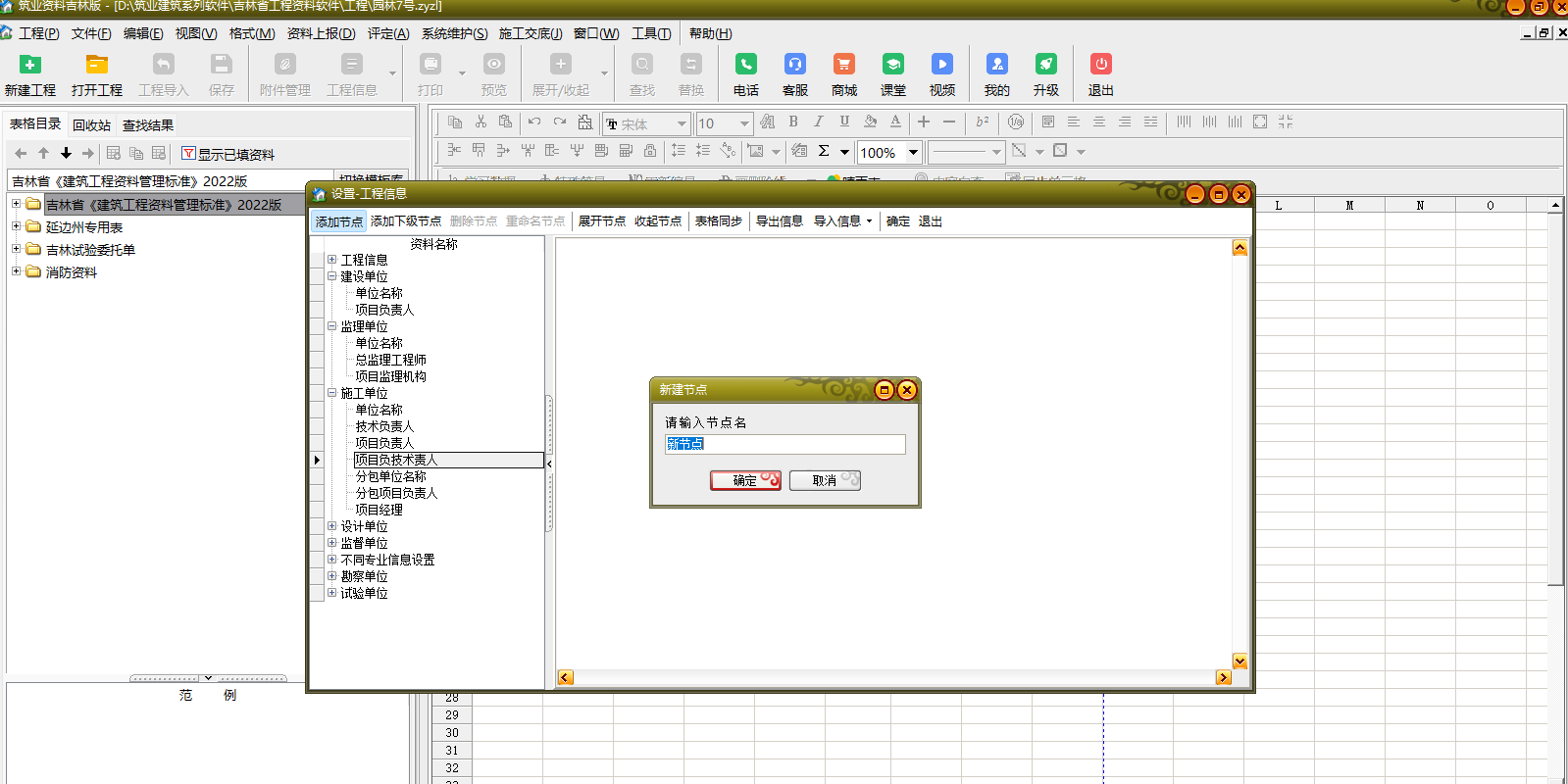This screenshot has height=784, width=1568.
Task: Click the font color A icon
Action: (x=895, y=122)
